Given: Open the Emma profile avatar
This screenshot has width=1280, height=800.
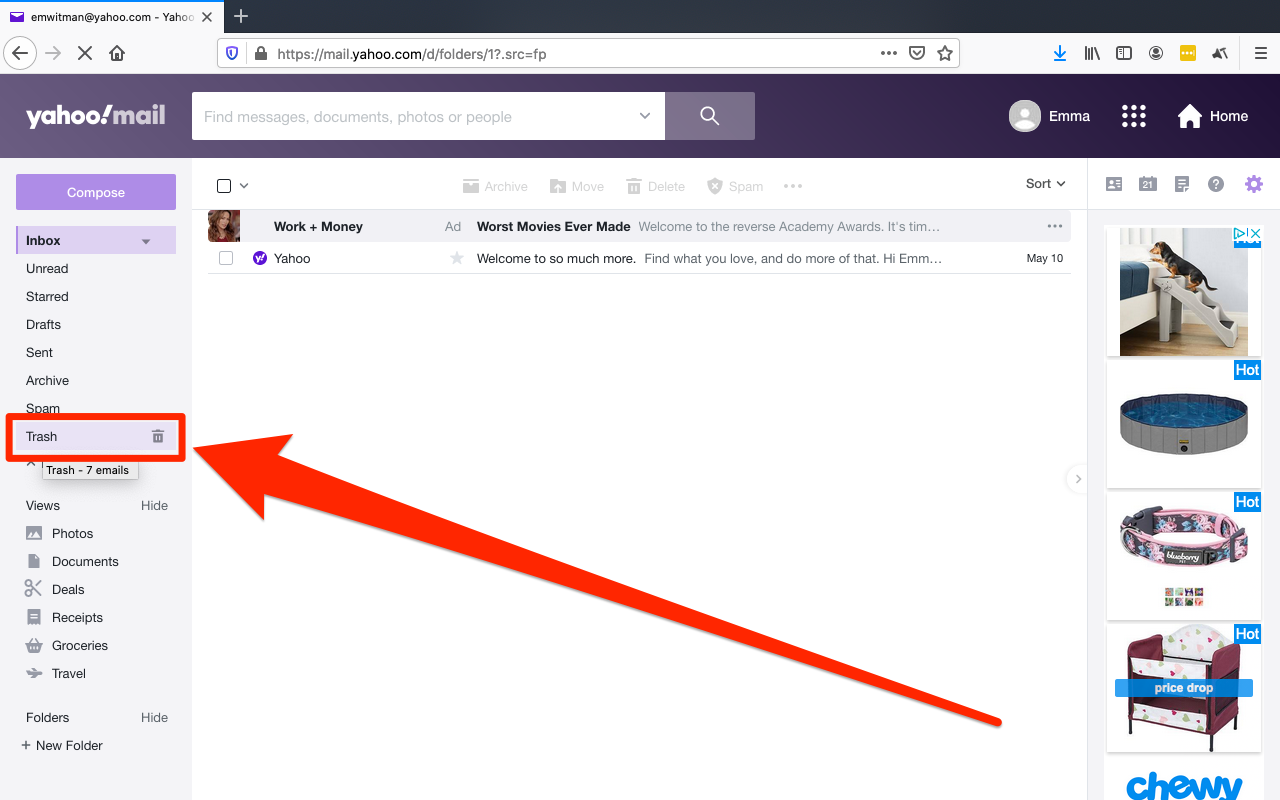Looking at the screenshot, I should (x=1025, y=116).
